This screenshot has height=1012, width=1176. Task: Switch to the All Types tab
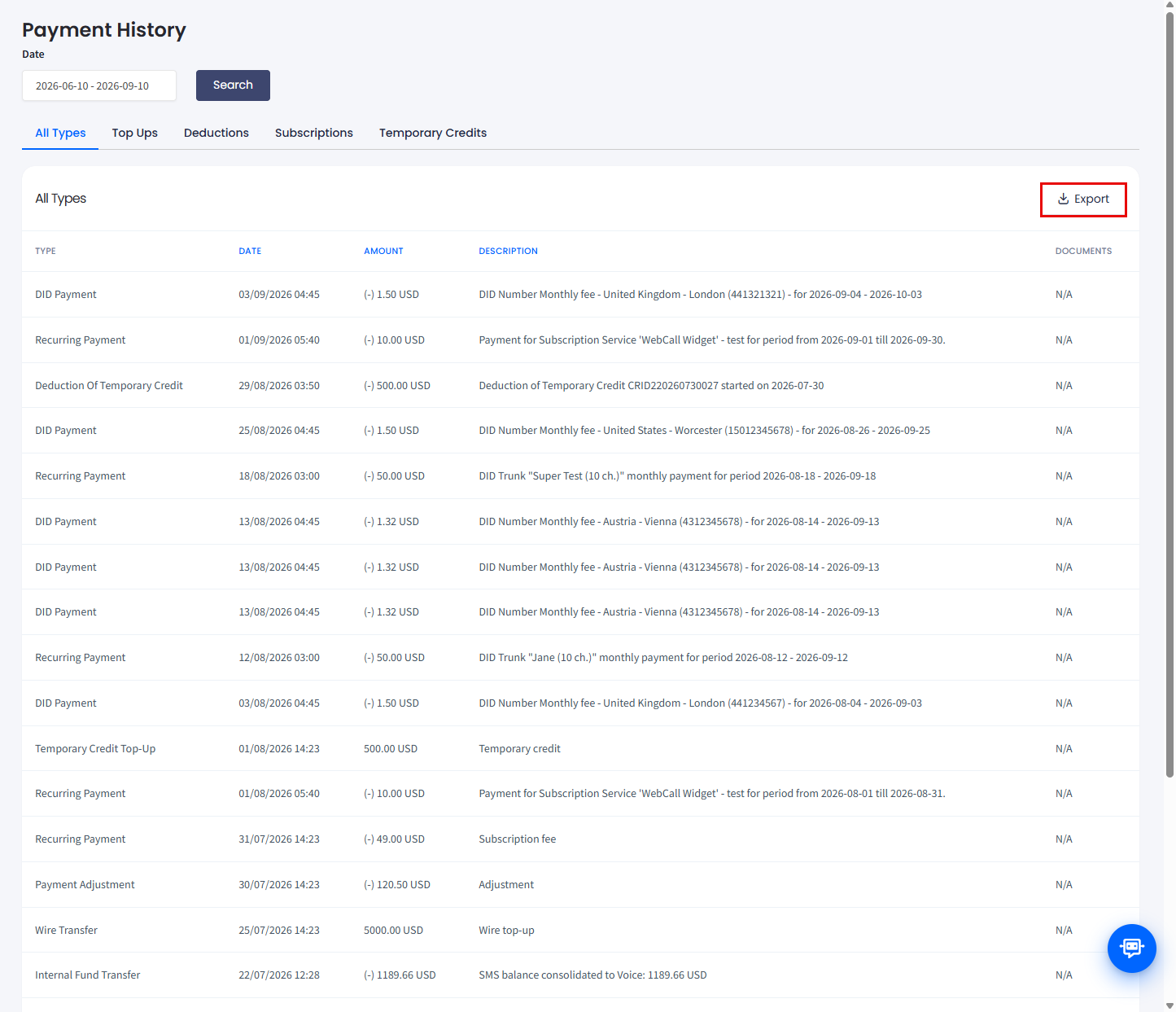pyautogui.click(x=60, y=133)
